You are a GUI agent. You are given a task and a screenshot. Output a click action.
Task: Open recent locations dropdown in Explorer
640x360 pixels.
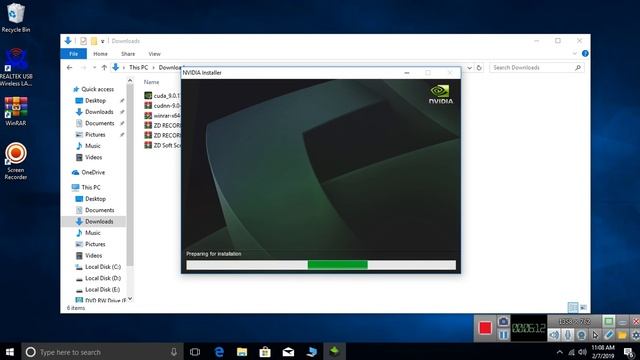coord(94,67)
